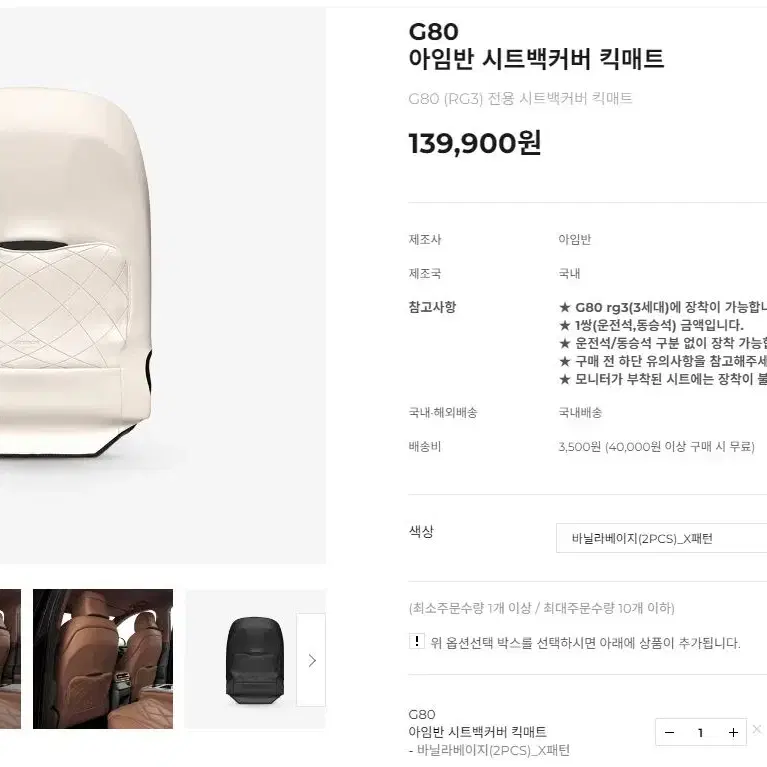This screenshot has width=767, height=767.
Task: Select the brown interior photo thumbnail
Action: coord(103,659)
